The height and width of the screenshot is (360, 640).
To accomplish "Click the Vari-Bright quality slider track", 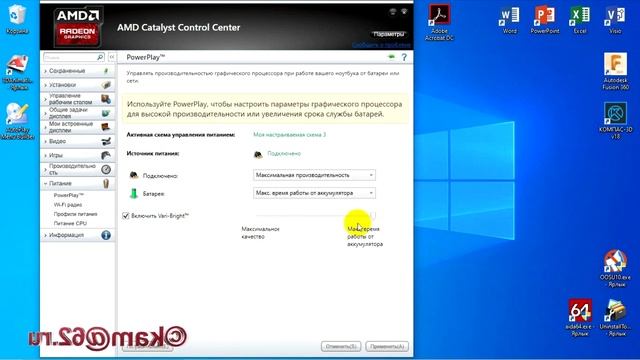I will point(315,215).
